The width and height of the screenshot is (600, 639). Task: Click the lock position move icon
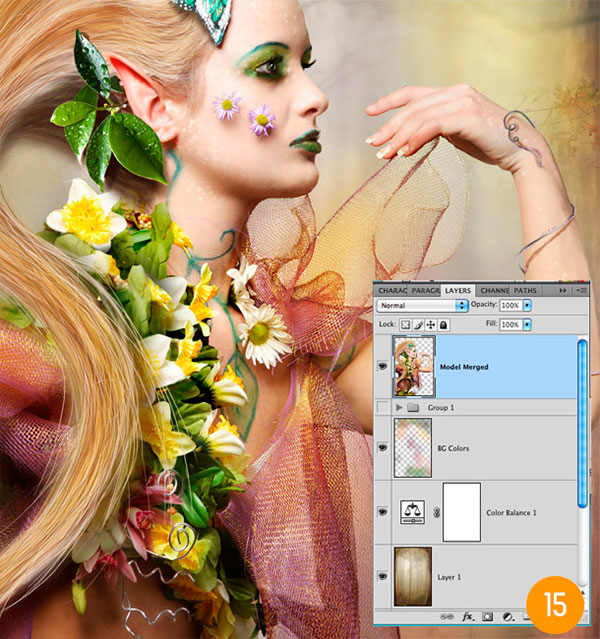click(430, 325)
